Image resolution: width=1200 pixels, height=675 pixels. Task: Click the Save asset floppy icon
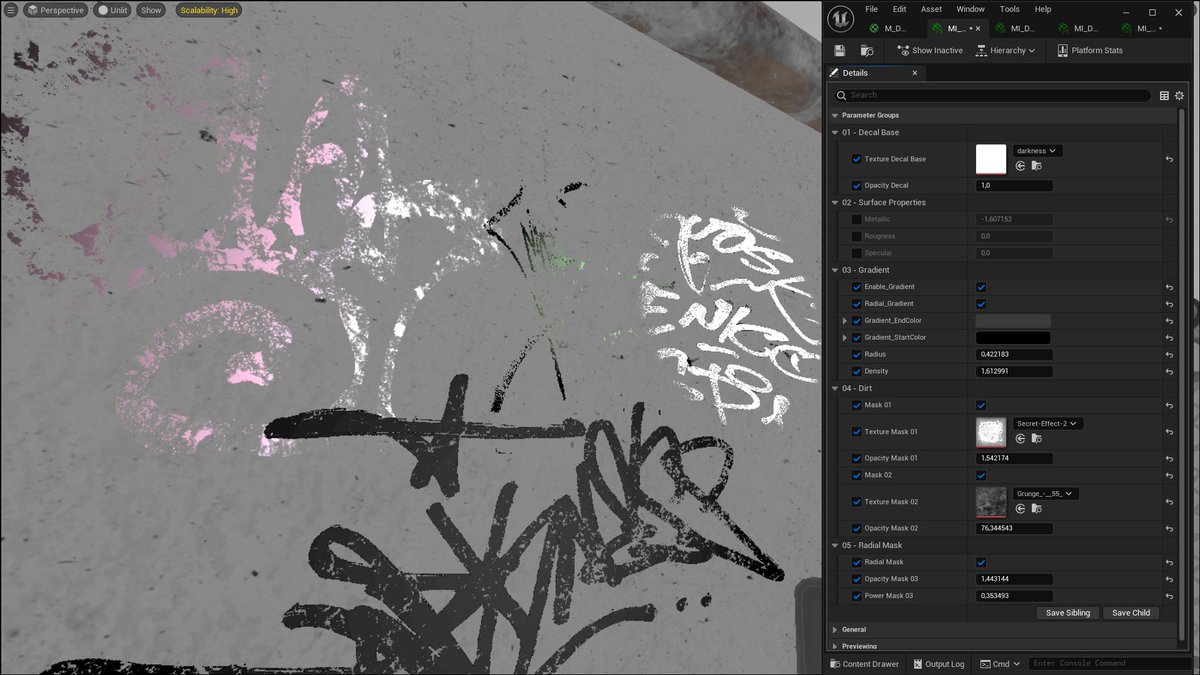click(x=839, y=50)
